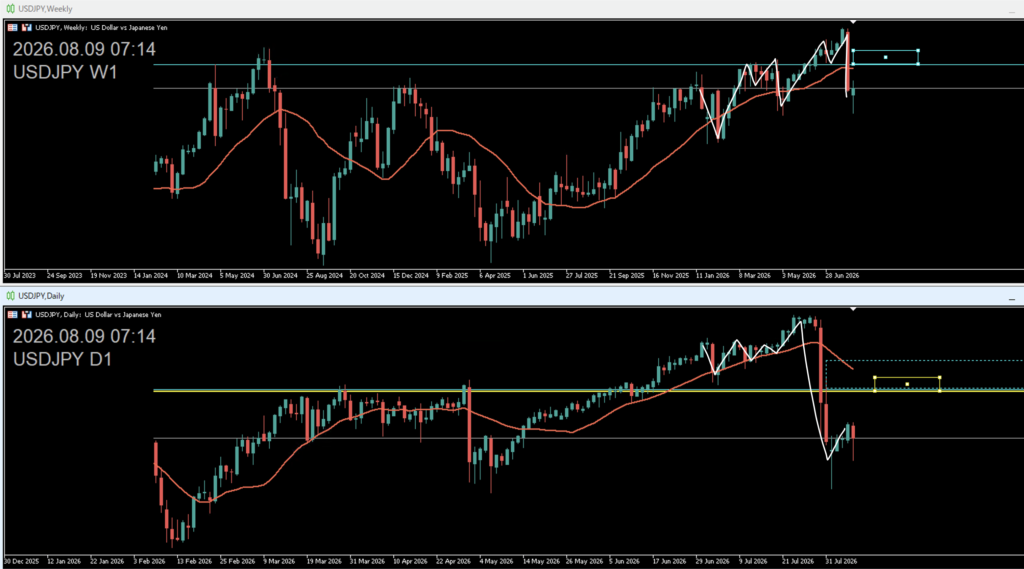
Task: Minimize the USDJPY,Weekly chart window
Action: click(1012, 11)
